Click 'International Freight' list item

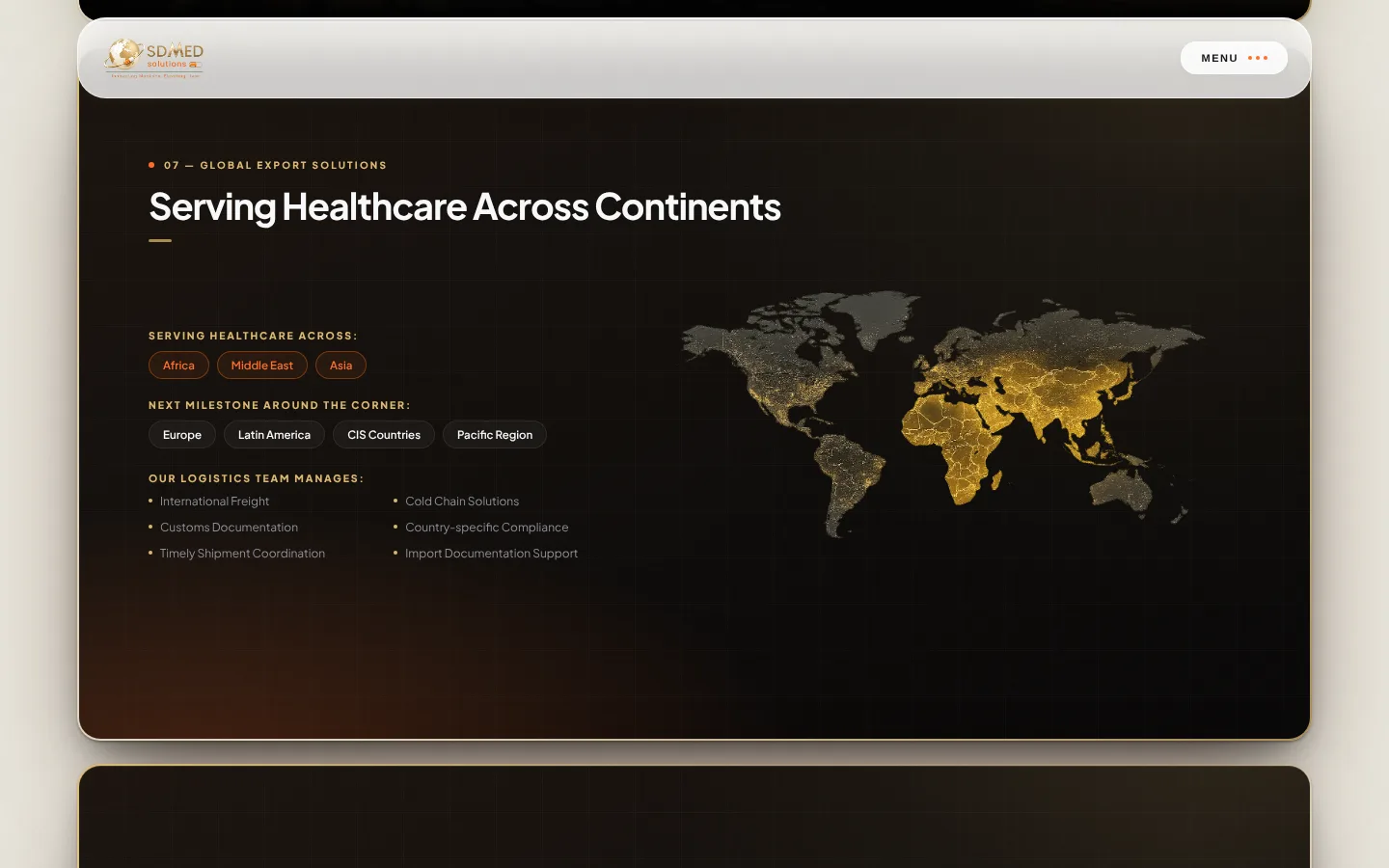(x=214, y=502)
